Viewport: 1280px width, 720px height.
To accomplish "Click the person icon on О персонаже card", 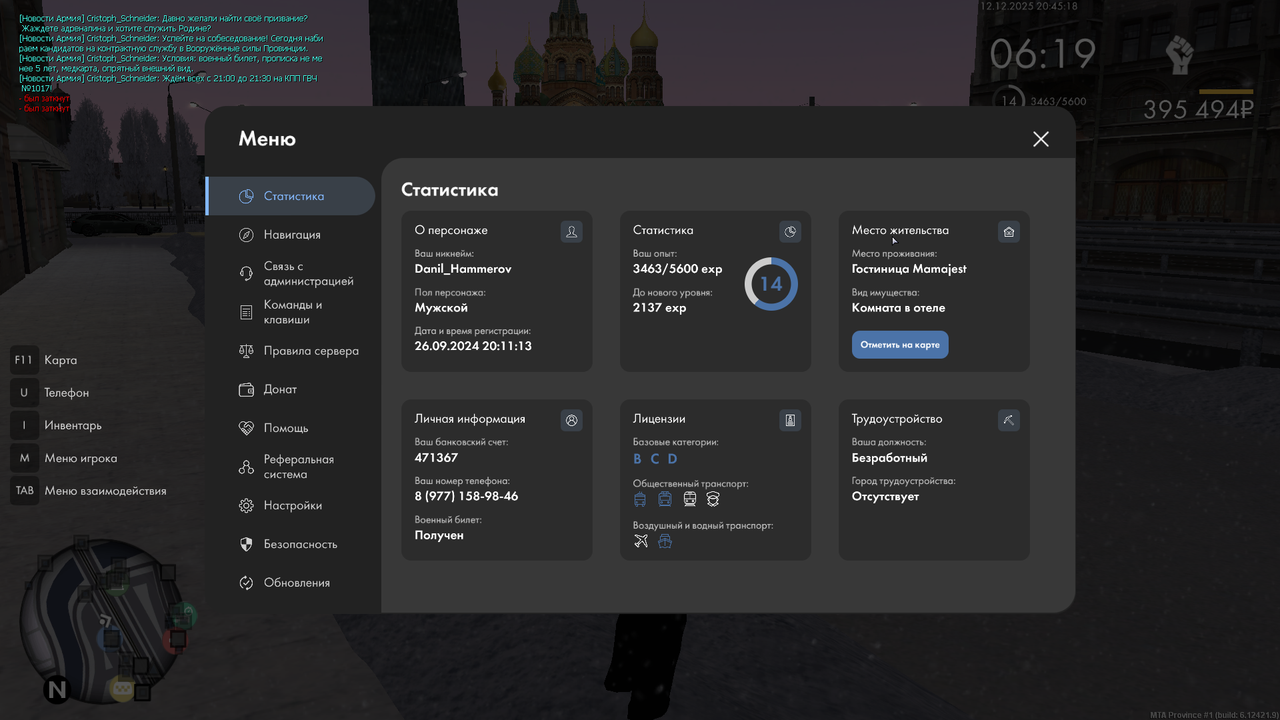I will (x=571, y=232).
